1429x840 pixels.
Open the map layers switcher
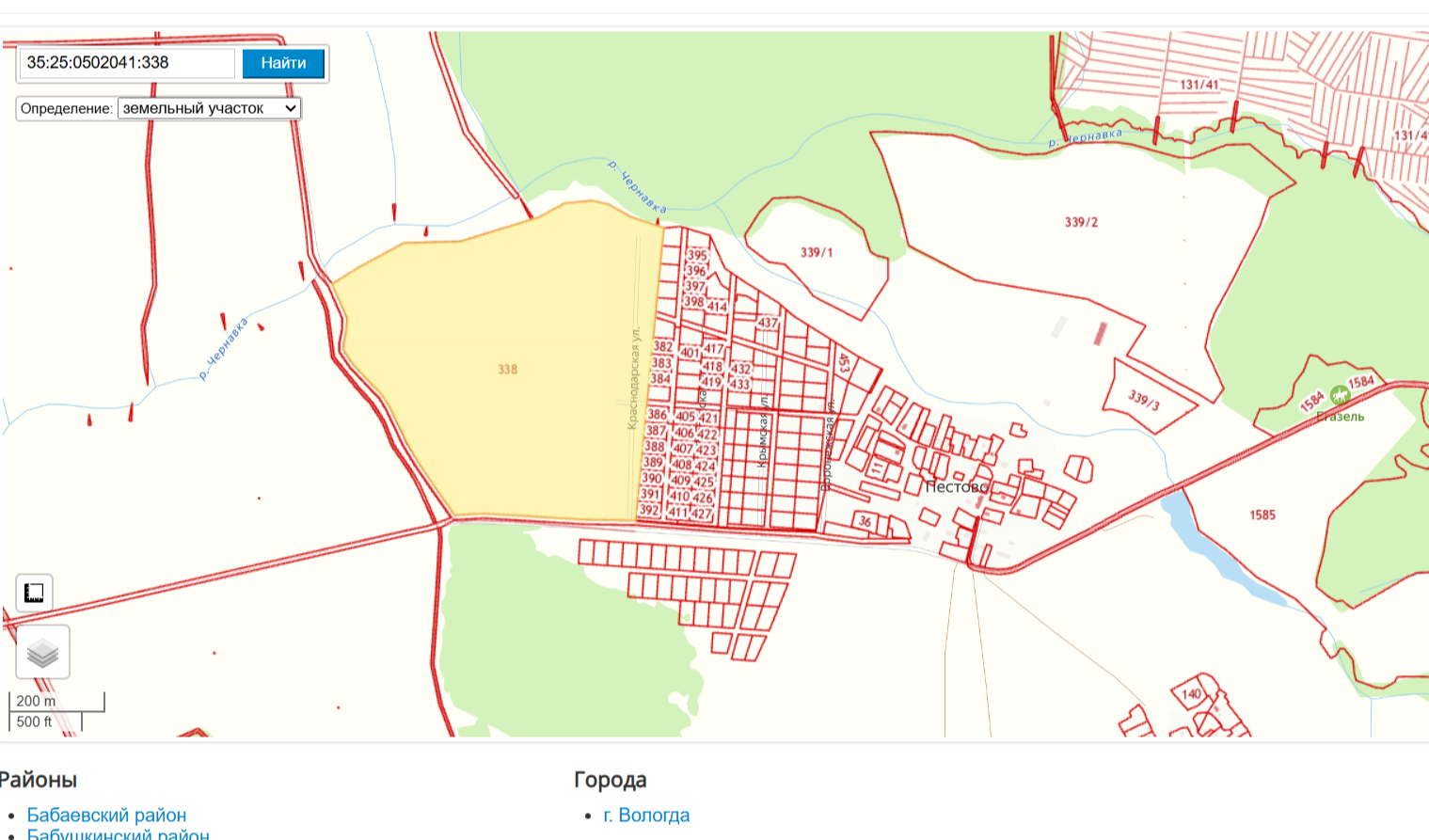point(42,652)
